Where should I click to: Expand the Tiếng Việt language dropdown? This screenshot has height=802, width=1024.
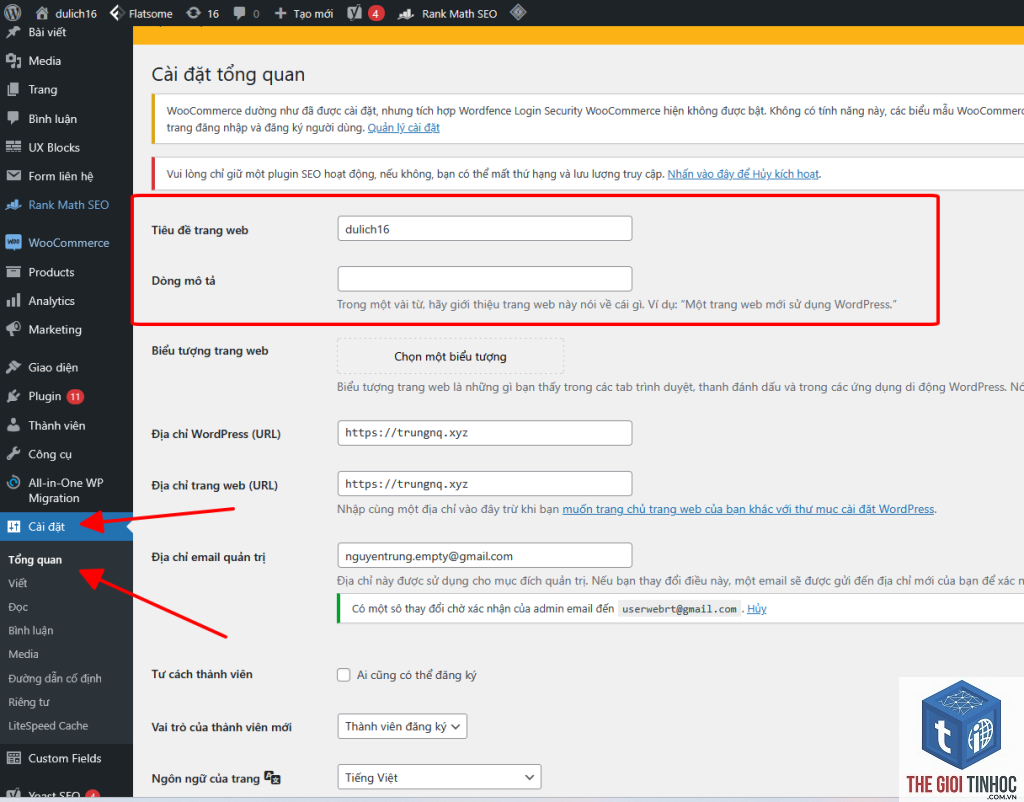pos(440,777)
